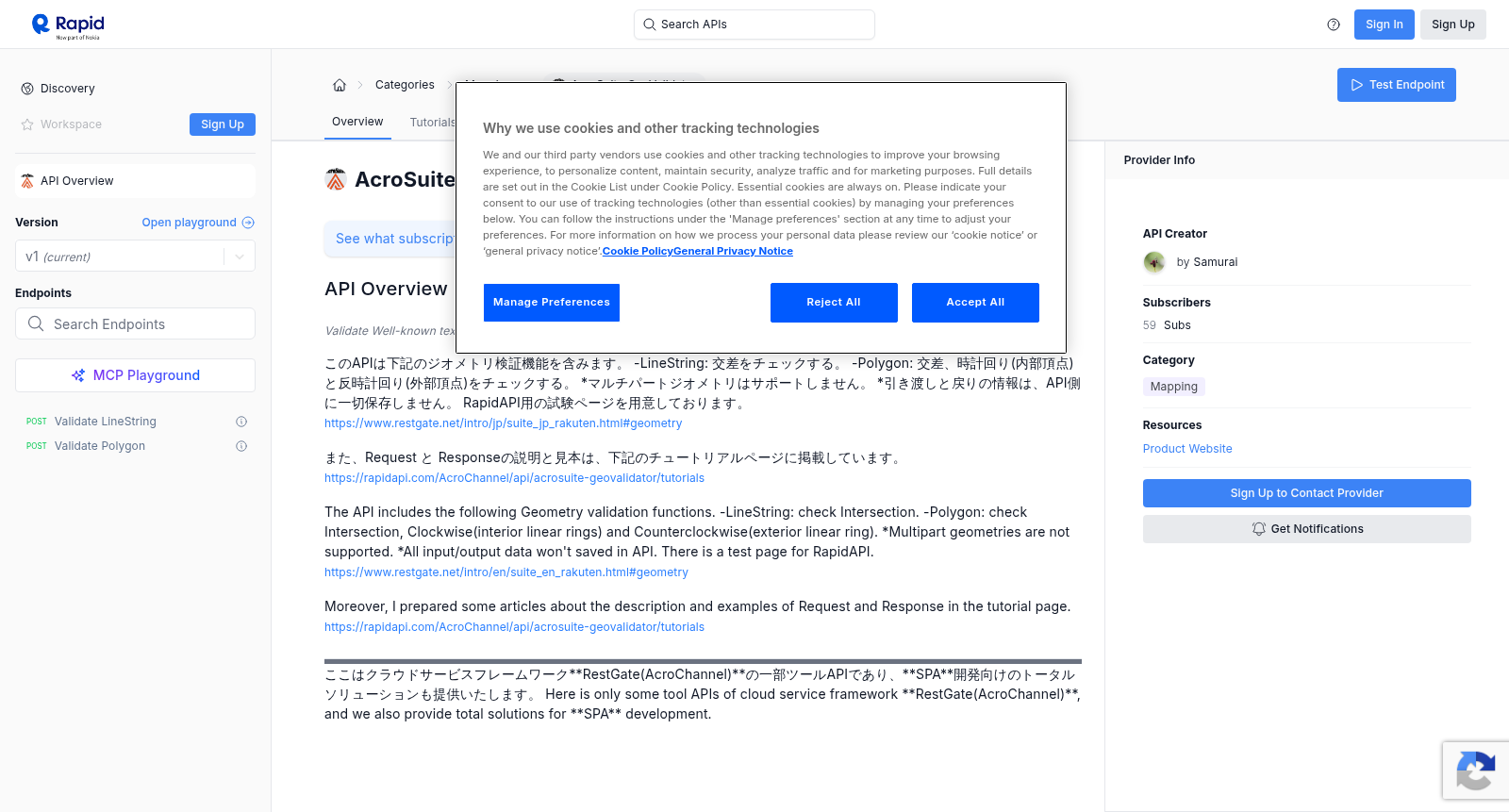Open Workspace in the sidebar
The height and width of the screenshot is (812, 1509).
(x=71, y=124)
